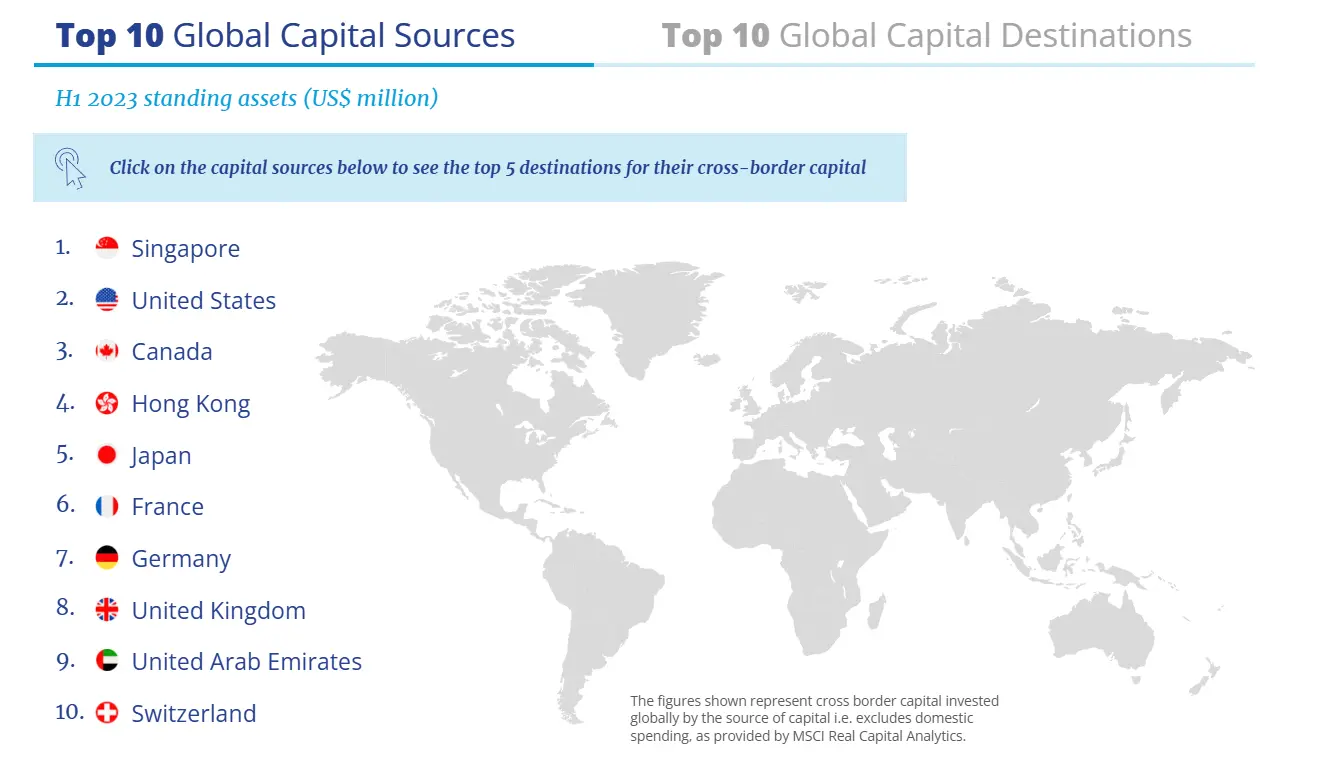The height and width of the screenshot is (781, 1332).
Task: Select Hong Kong from capital sources list
Action: coord(191,404)
